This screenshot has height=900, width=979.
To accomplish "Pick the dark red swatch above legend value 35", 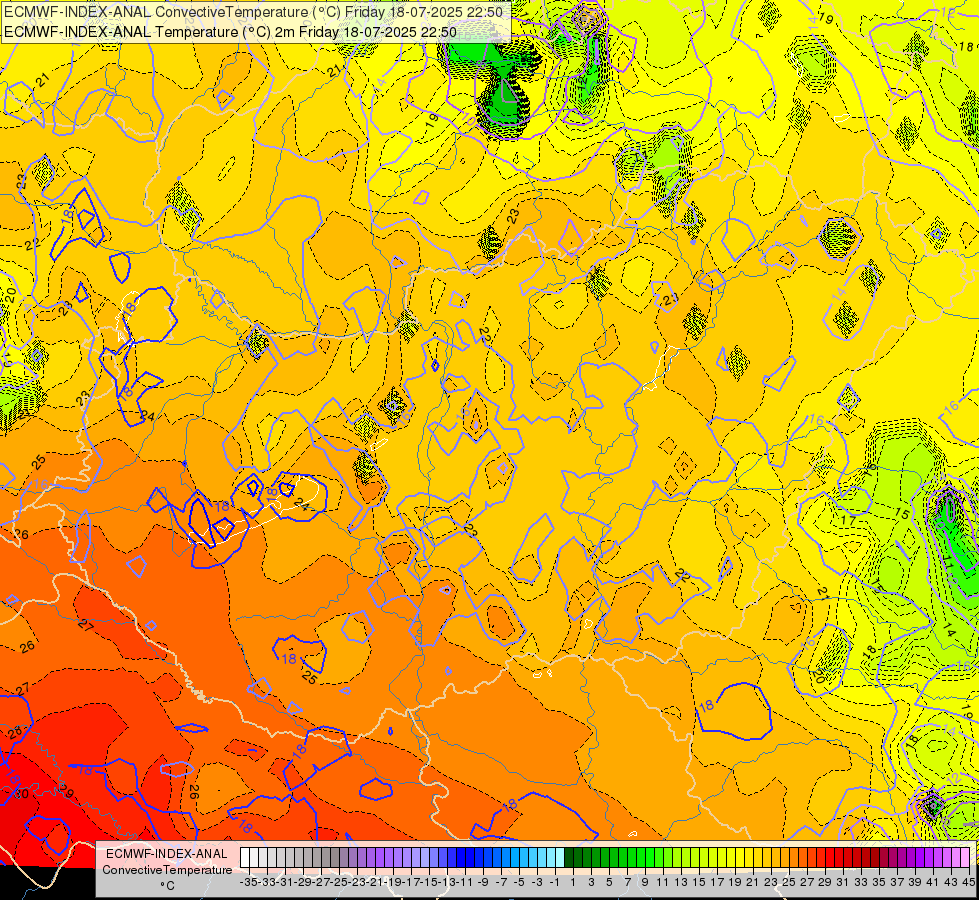I will pos(875,858).
